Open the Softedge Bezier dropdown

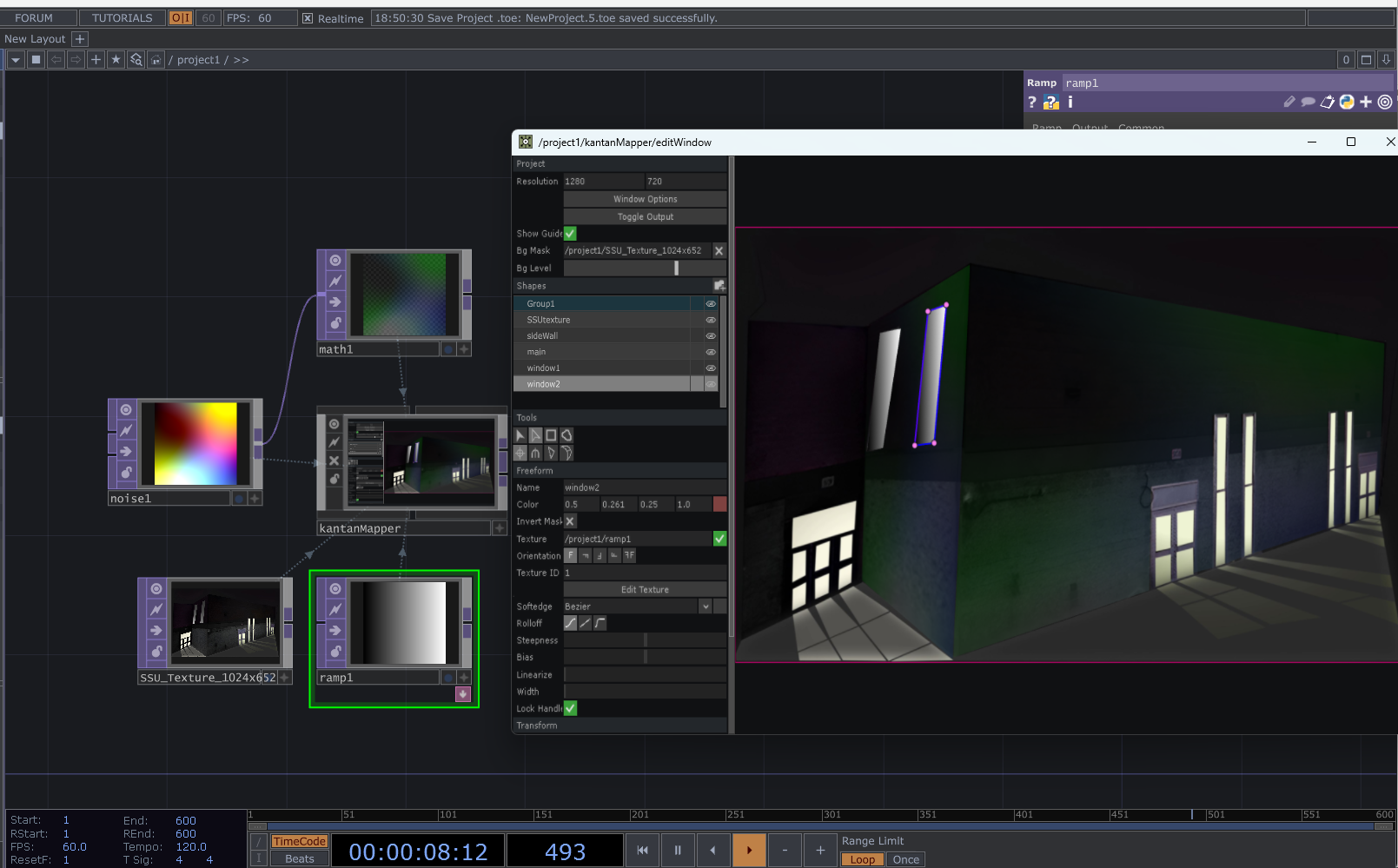point(706,606)
